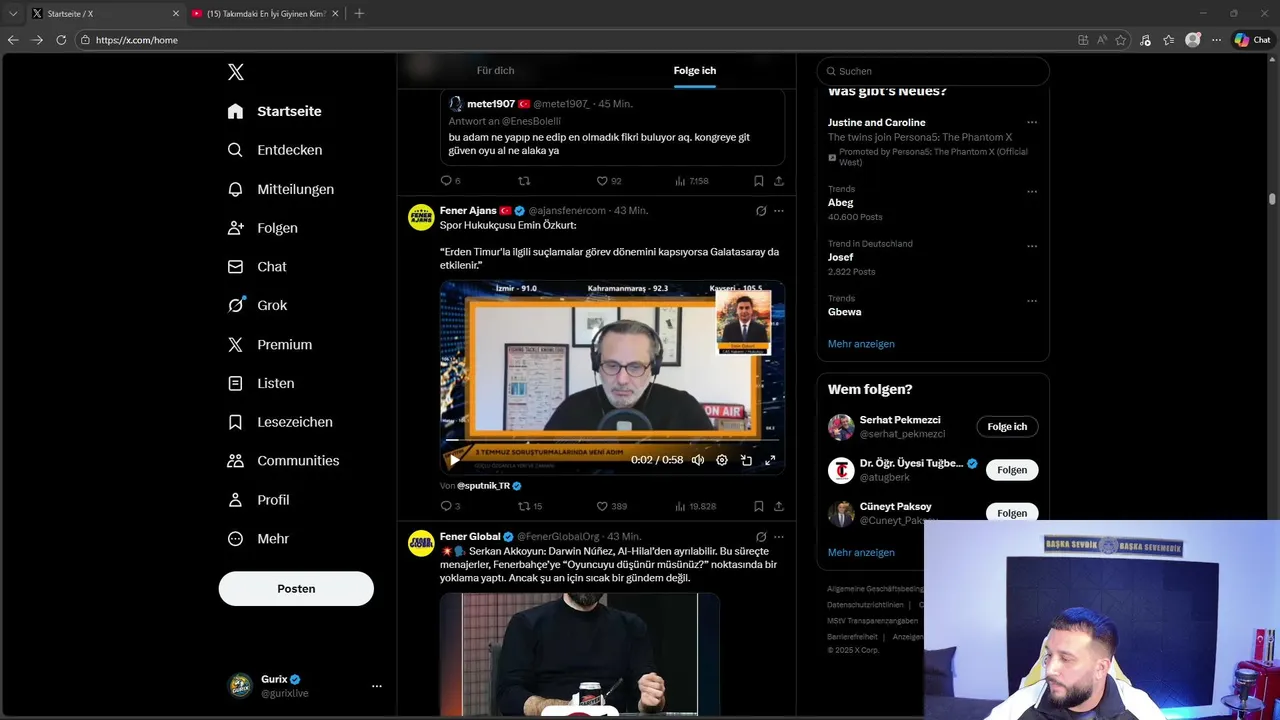1280x720 pixels.
Task: Click the Suchen search field
Action: coord(933,71)
